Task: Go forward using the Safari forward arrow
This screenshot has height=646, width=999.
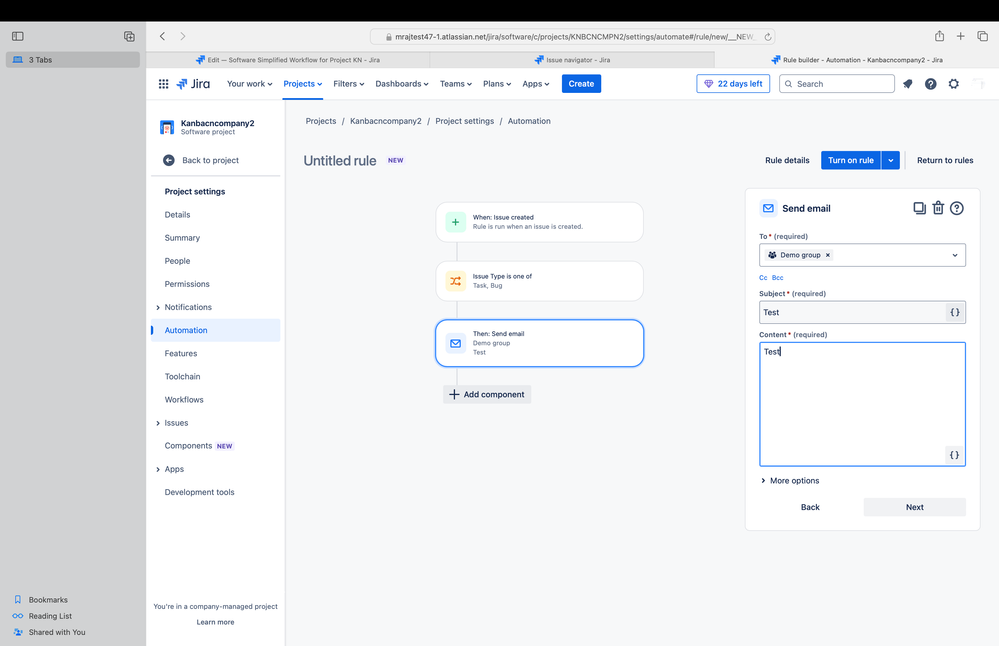Action: coord(183,36)
